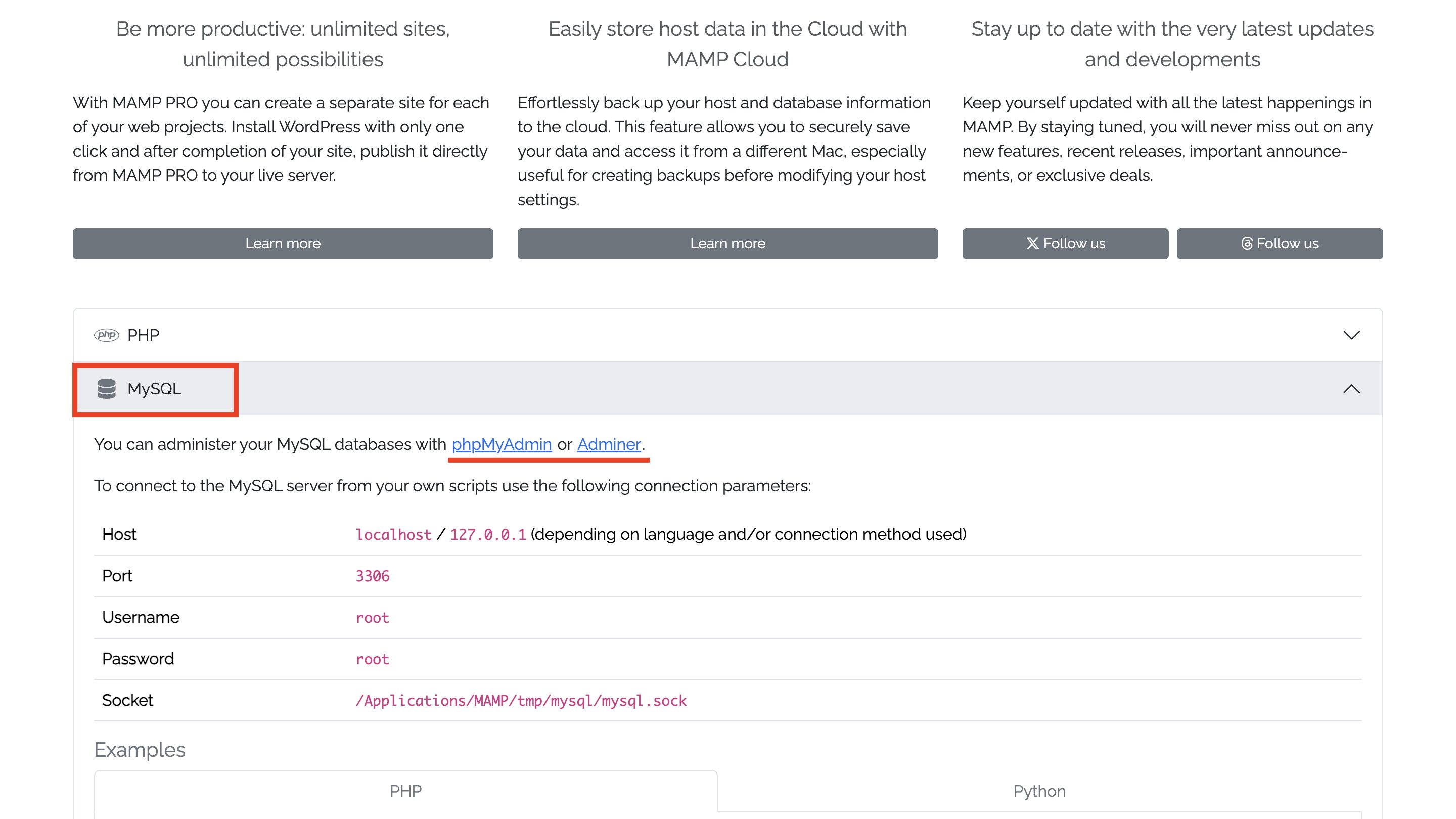Click Learn more under MAMP Cloud
Image resolution: width=1456 pixels, height=819 pixels.
[727, 244]
